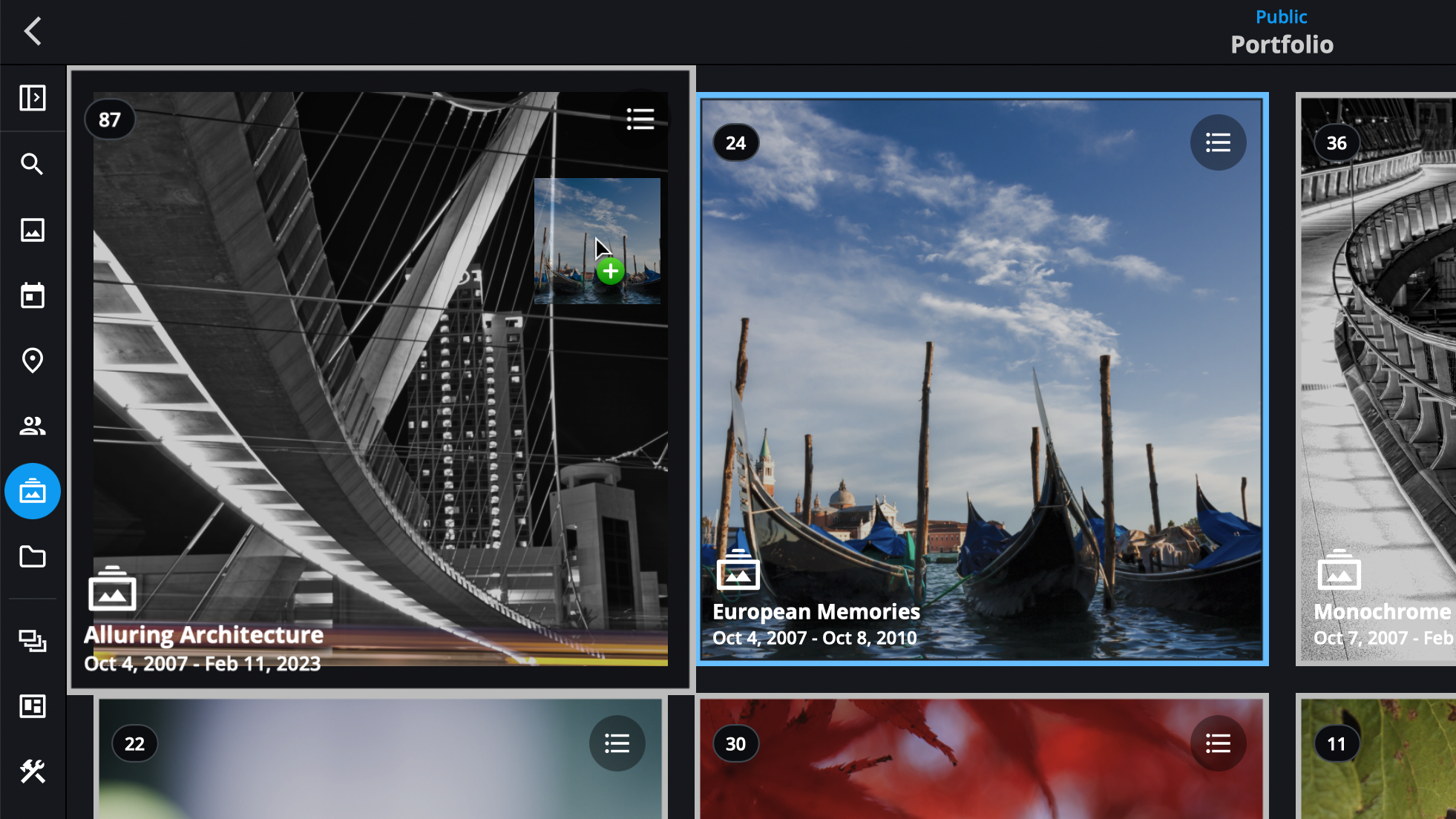
Task: Open the search icon in sidebar
Action: [33, 164]
